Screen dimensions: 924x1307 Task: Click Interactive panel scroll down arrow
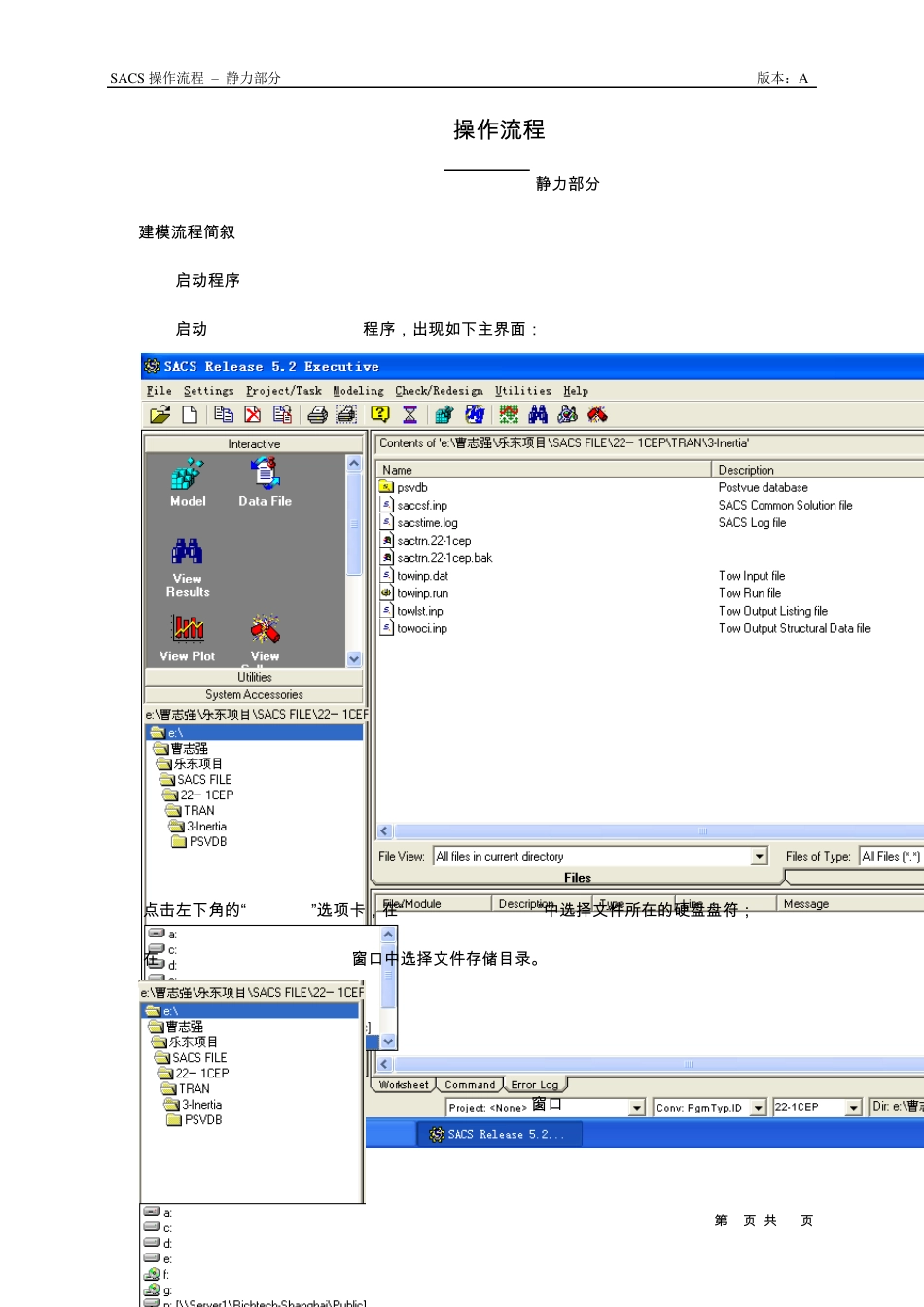(354, 658)
